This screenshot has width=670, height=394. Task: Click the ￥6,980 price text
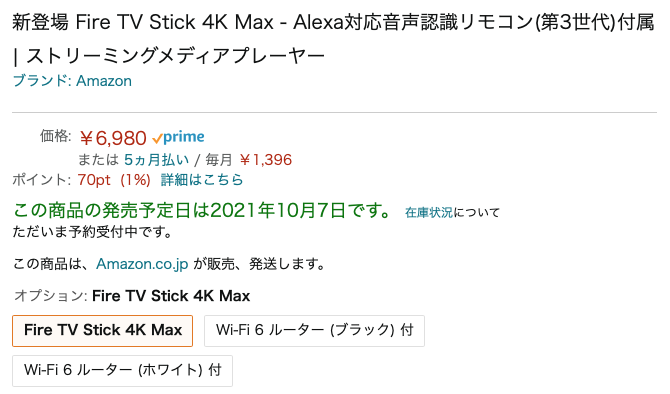click(x=113, y=138)
